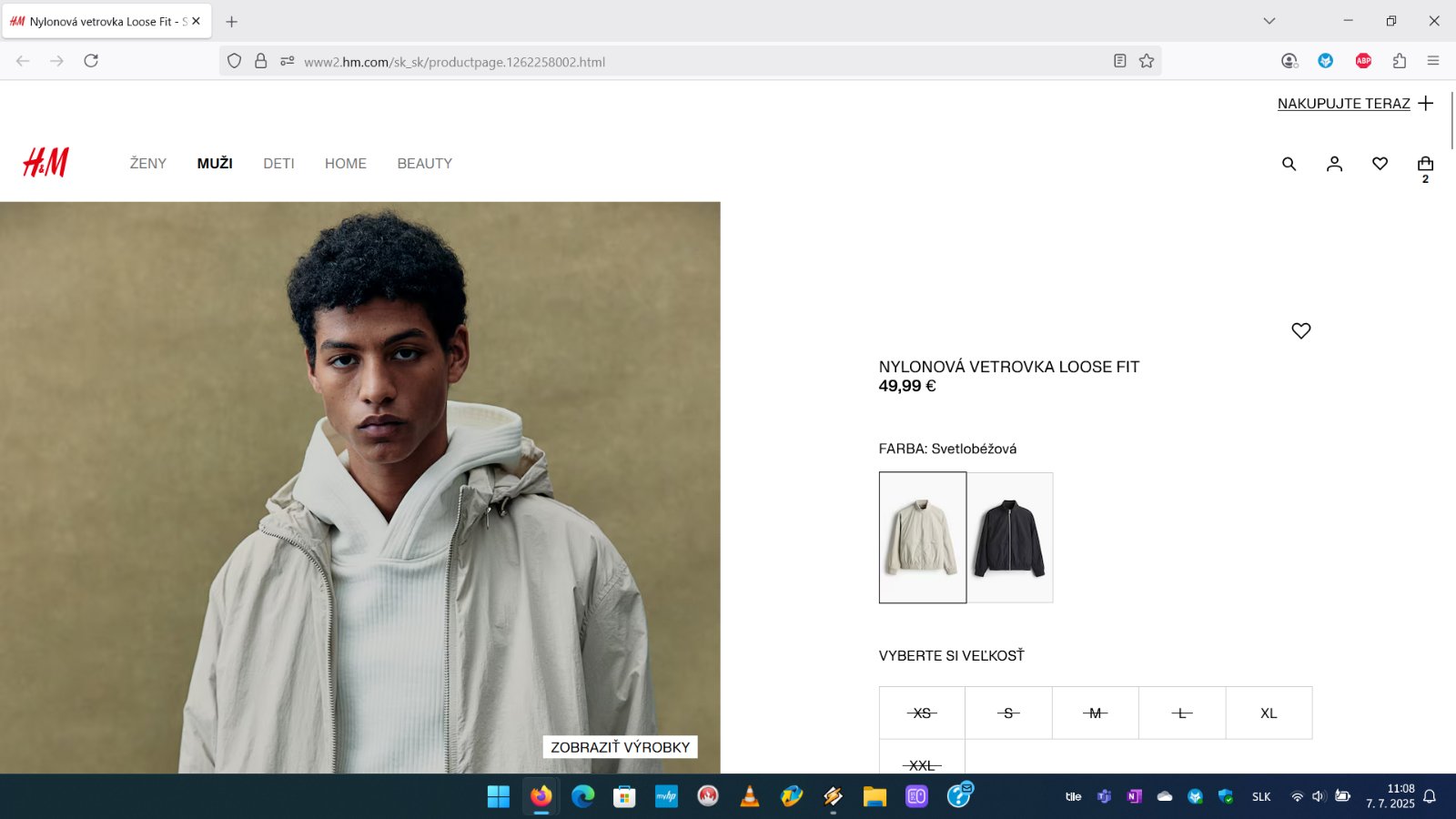Open the Beauty menu category
Image resolution: width=1456 pixels, height=819 pixels.
click(x=424, y=164)
